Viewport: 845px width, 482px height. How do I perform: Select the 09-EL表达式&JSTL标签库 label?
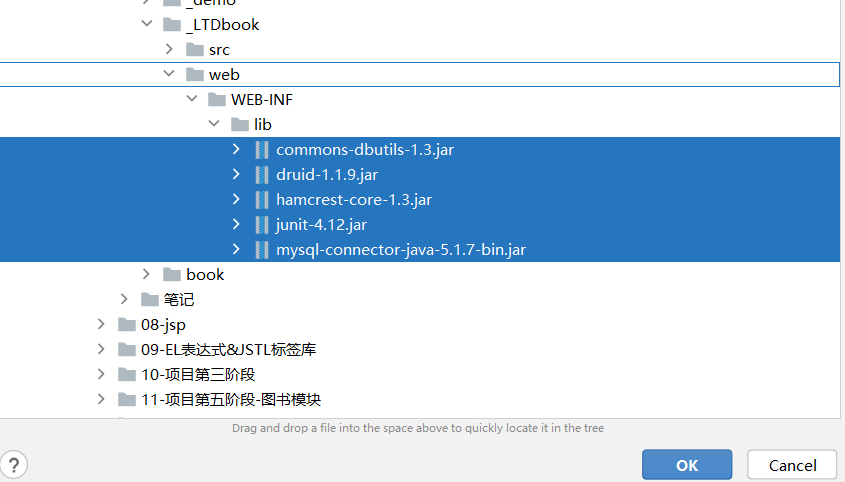pos(228,350)
